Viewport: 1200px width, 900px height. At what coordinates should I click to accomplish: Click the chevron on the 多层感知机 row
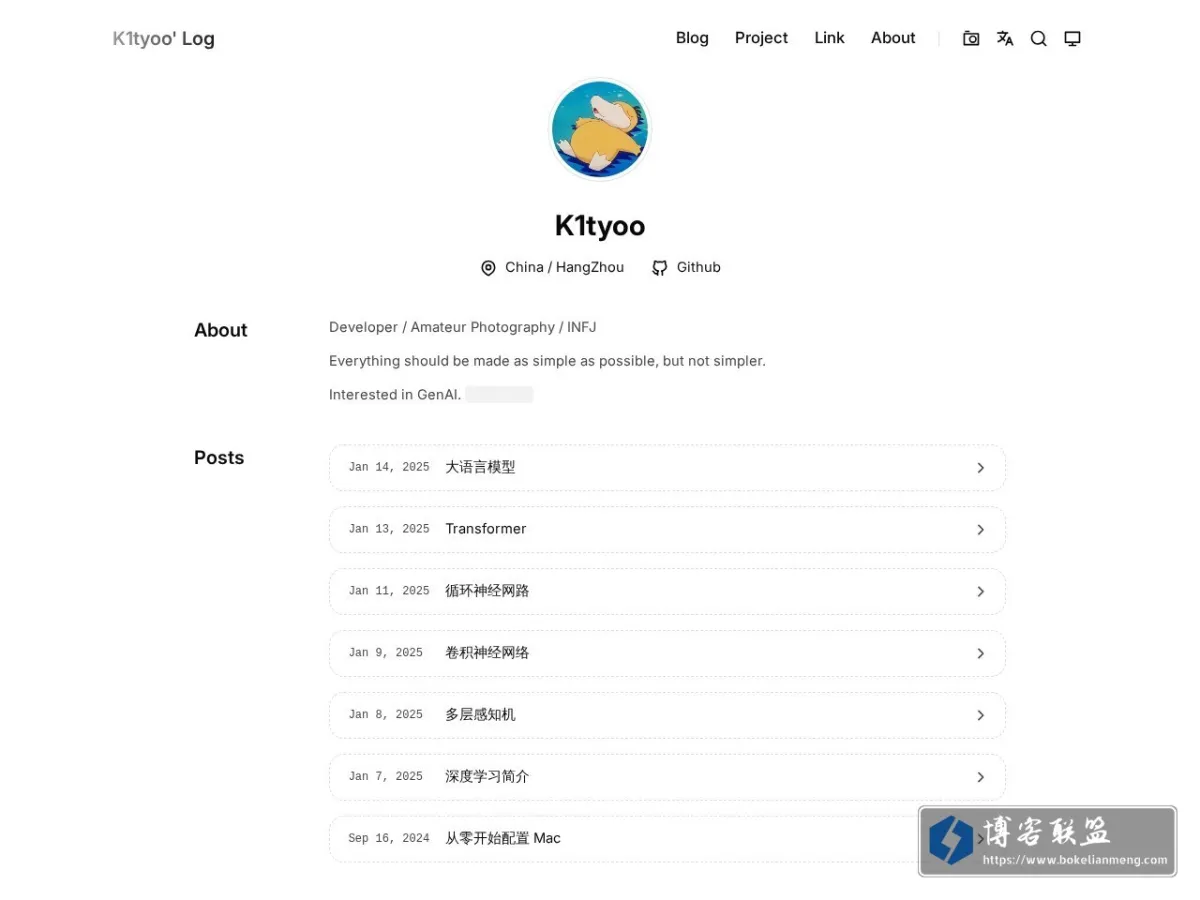pyautogui.click(x=981, y=716)
